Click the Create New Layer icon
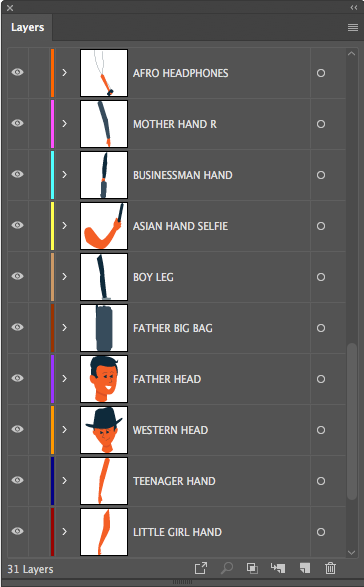Screen dimensions: 364x587 305,568
